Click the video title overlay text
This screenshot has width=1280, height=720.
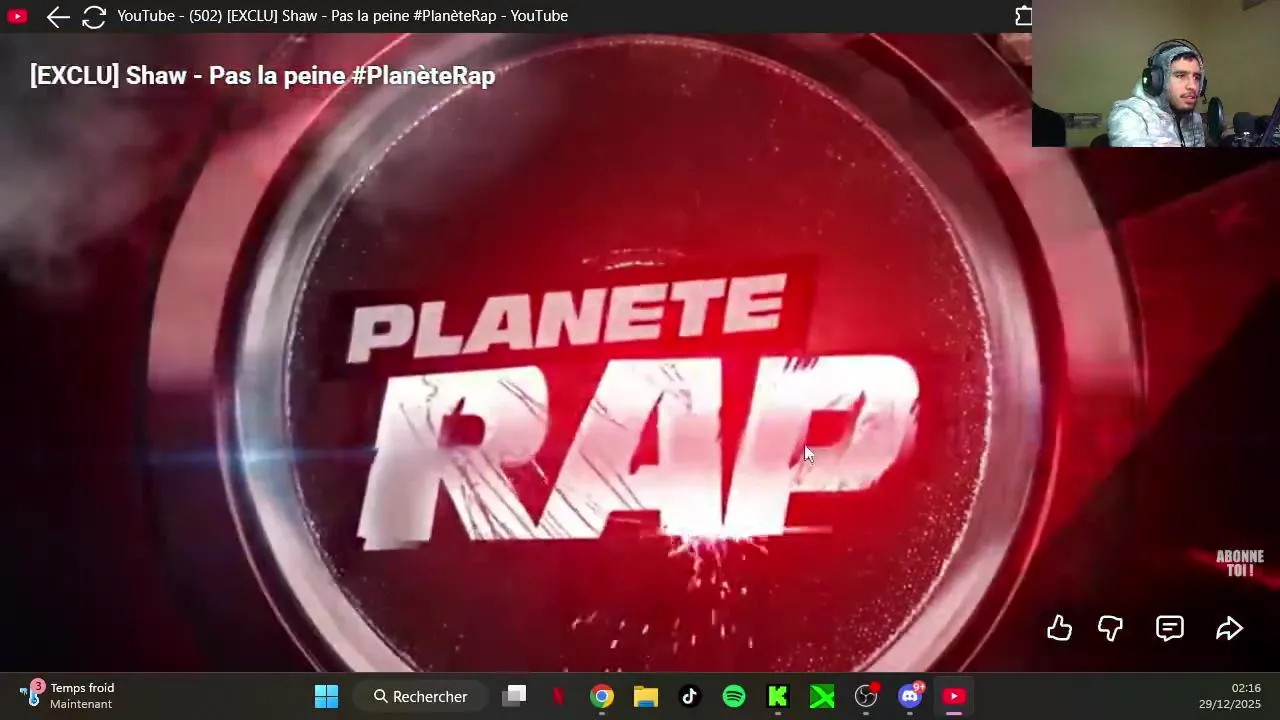(262, 75)
